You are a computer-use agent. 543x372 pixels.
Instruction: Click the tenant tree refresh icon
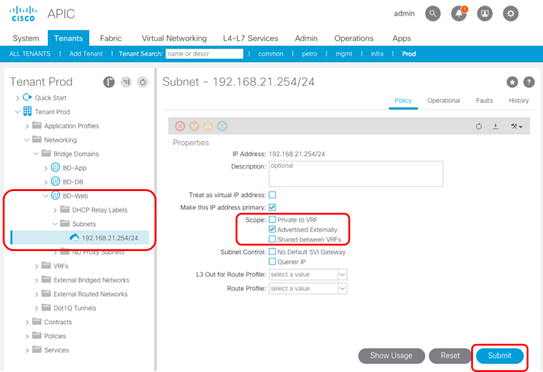[143, 82]
